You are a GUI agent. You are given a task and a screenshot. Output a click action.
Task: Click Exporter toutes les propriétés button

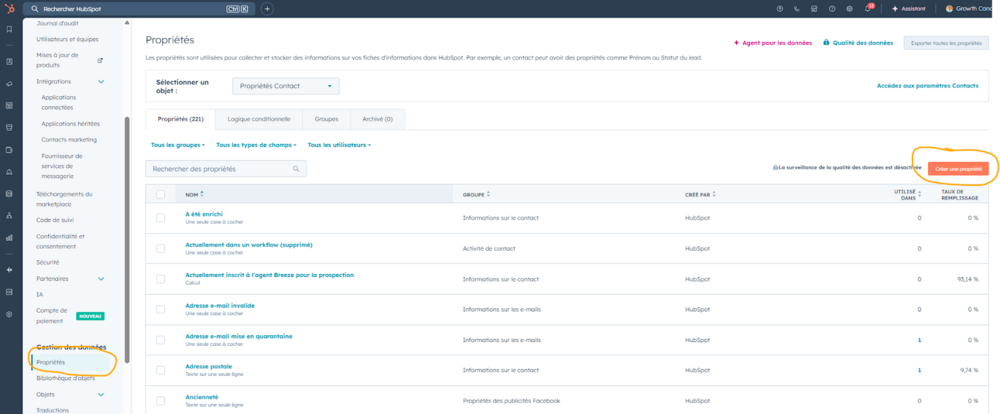pyautogui.click(x=946, y=43)
